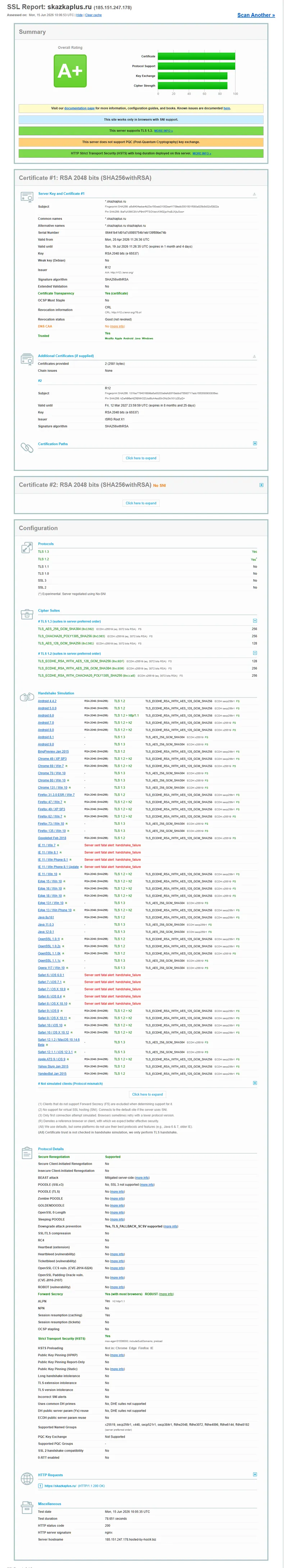Select the TLS_AES_256_GCM_SHA384 TLS 1.3 suite row

147,629
